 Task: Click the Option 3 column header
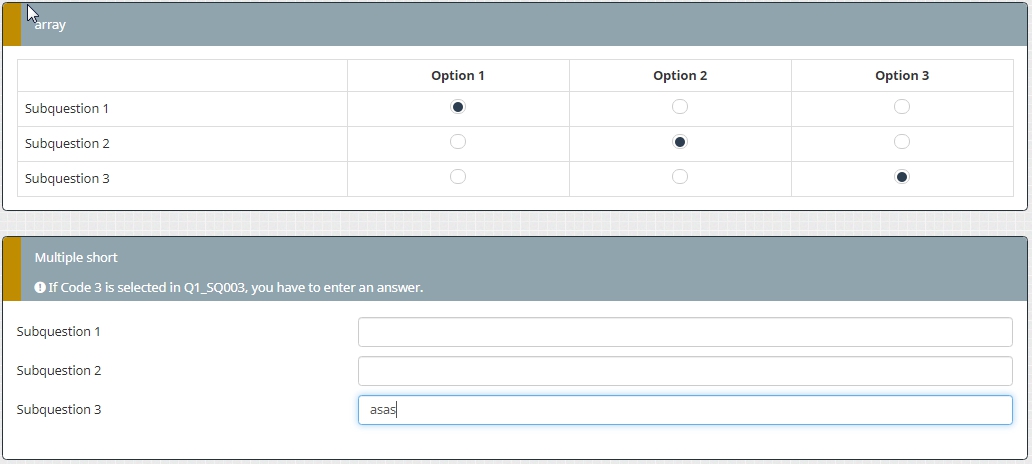click(x=902, y=76)
